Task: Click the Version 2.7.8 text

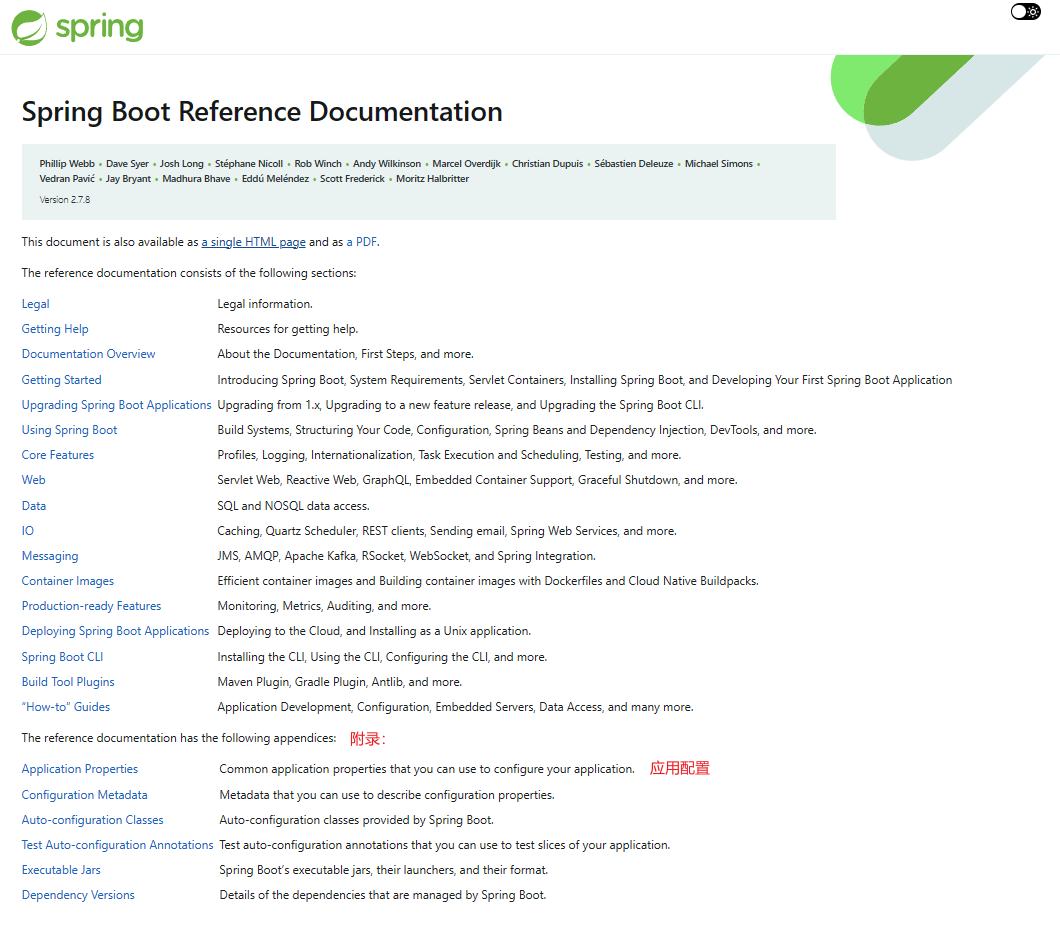Action: tap(64, 200)
